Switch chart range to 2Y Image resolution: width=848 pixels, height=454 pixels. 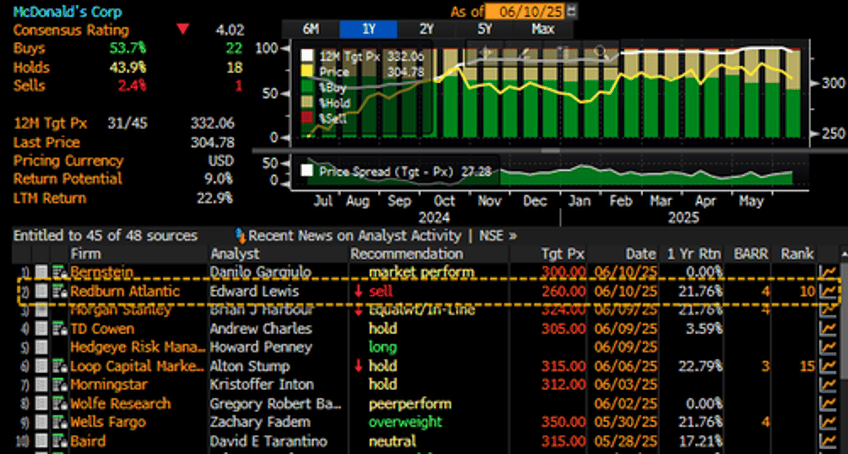tap(426, 29)
